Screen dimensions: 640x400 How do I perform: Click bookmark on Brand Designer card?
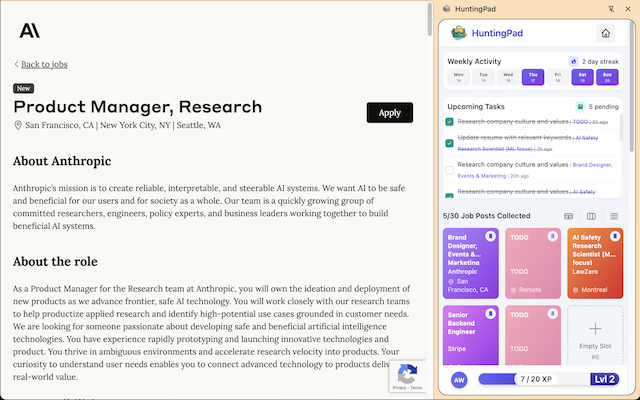click(490, 236)
